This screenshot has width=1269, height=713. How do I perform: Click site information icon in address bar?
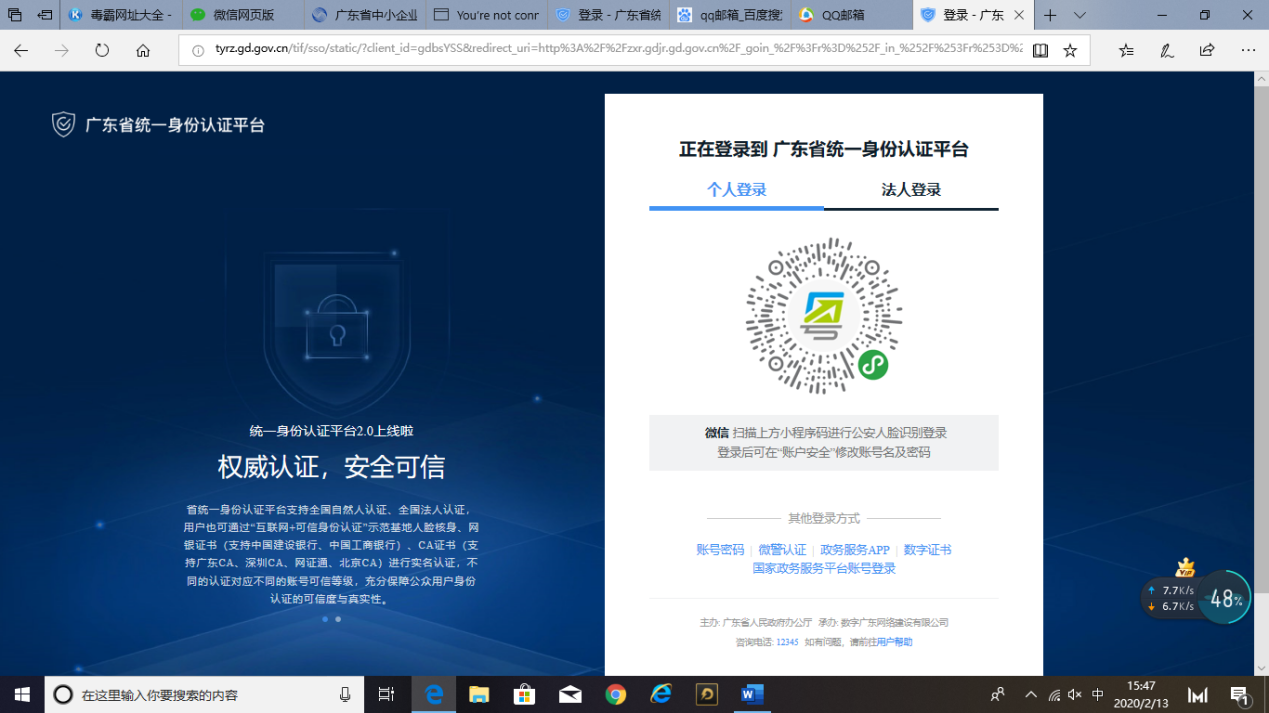pyautogui.click(x=198, y=51)
